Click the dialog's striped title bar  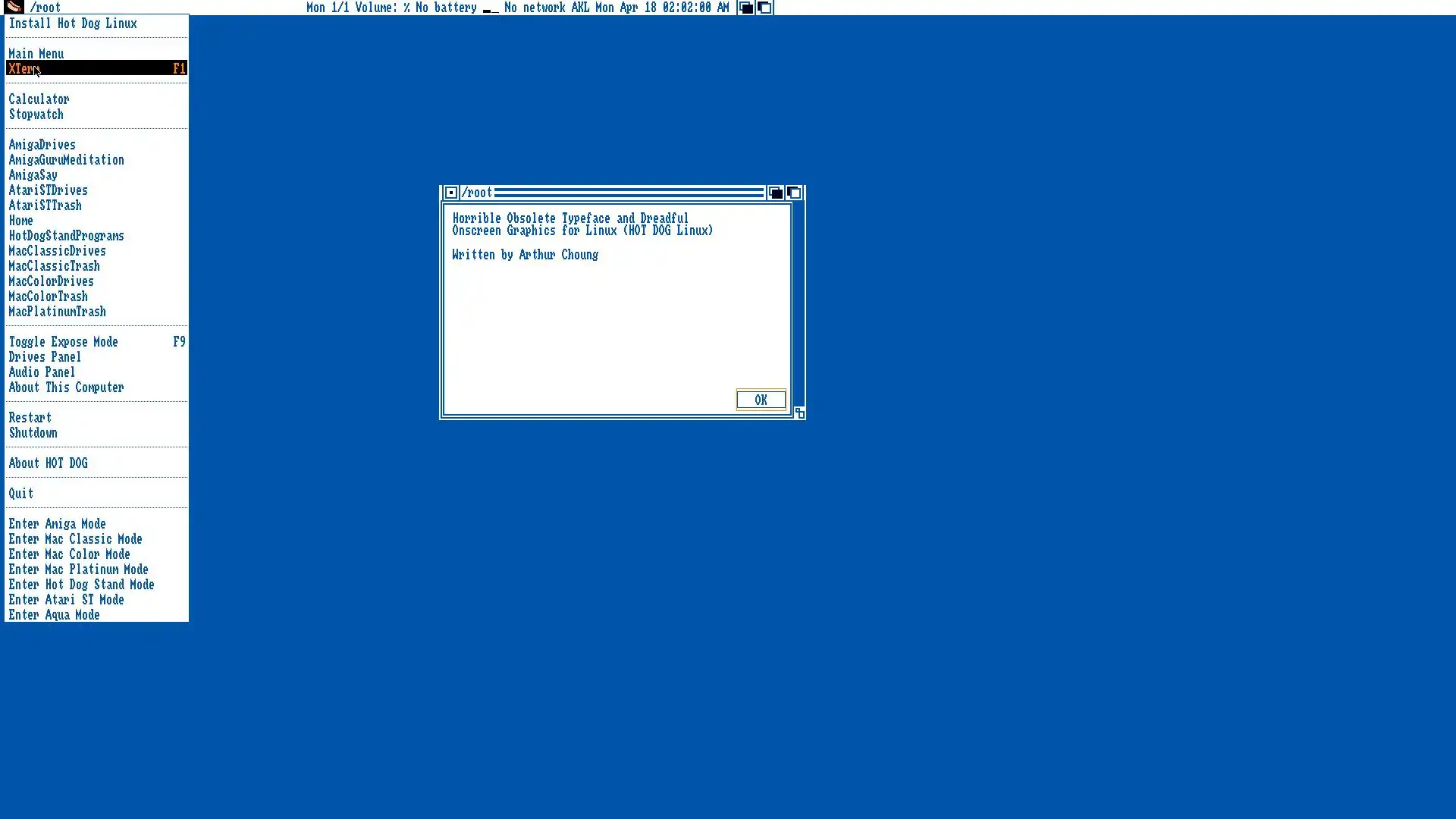coord(628,193)
